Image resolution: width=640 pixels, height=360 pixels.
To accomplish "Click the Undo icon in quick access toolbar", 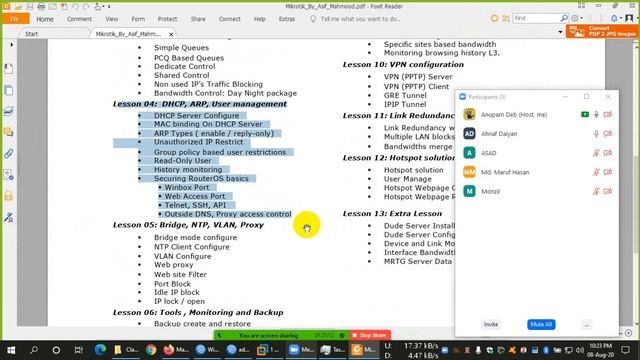I will coord(76,7).
